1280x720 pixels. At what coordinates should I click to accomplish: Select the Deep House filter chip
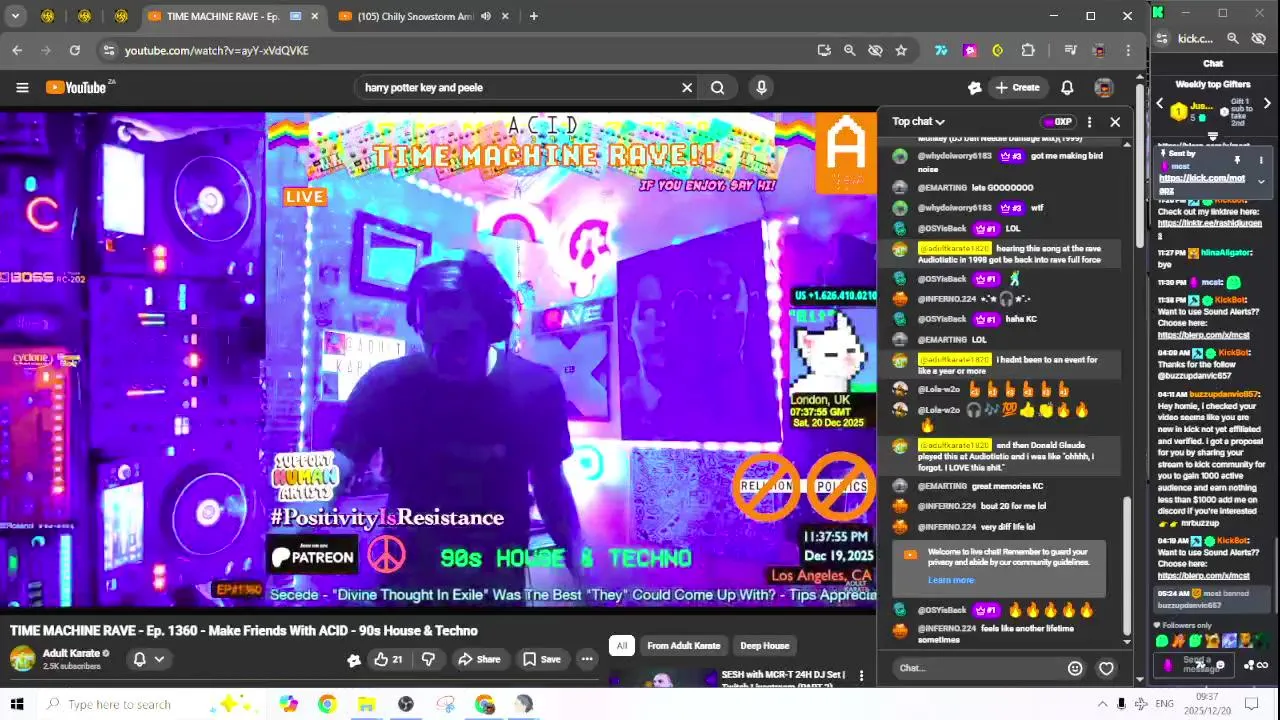click(764, 646)
